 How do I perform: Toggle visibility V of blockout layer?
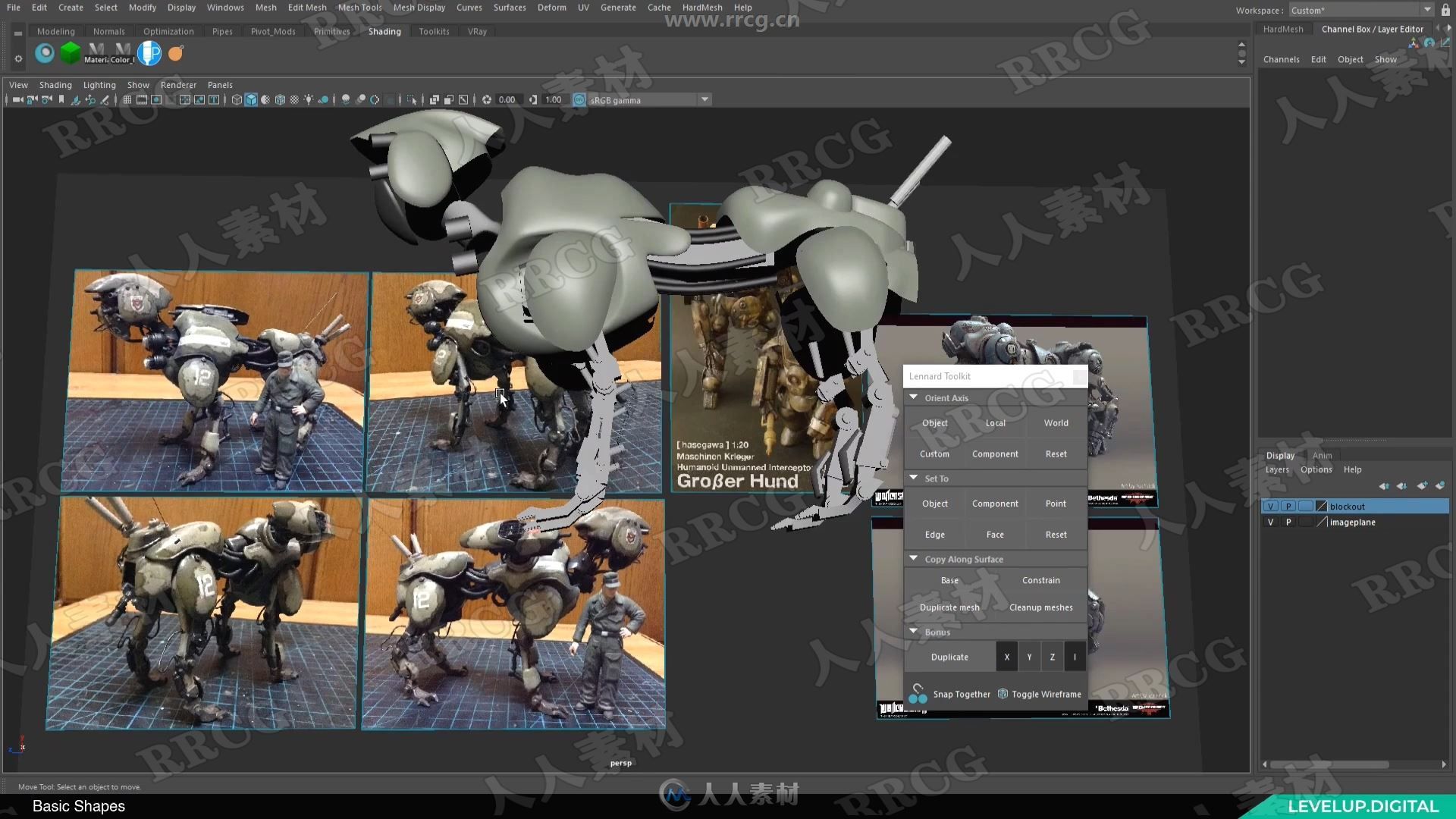click(1271, 507)
